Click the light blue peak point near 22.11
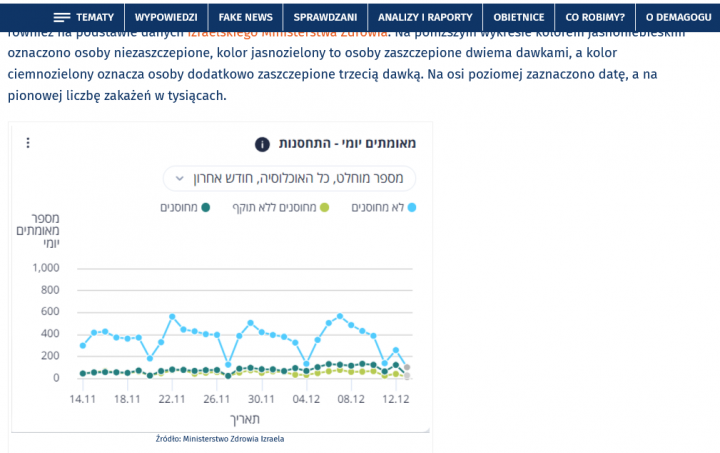The width and height of the screenshot is (720, 453). 172,316
